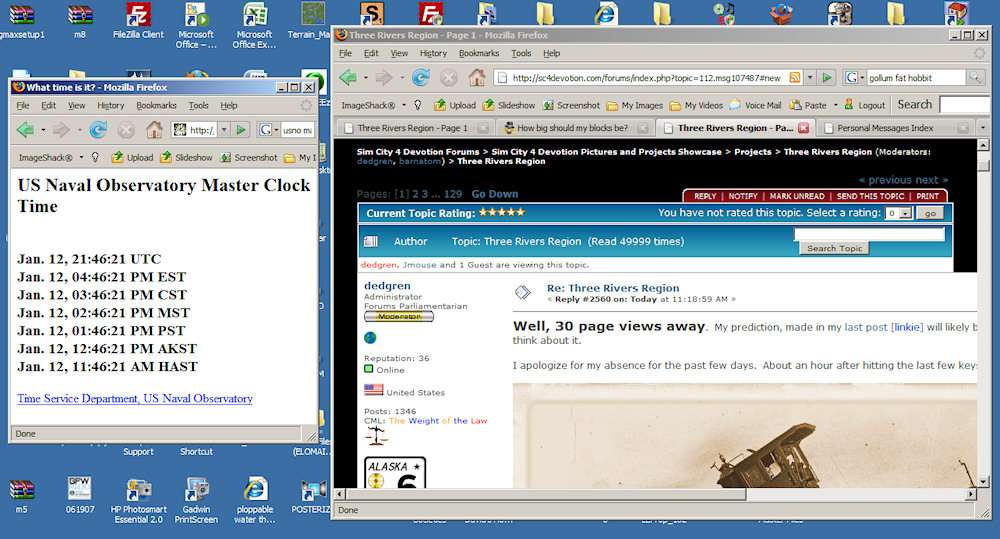The height and width of the screenshot is (539, 1000).
Task: Click the Reload button in forum browser window
Action: 421,78
